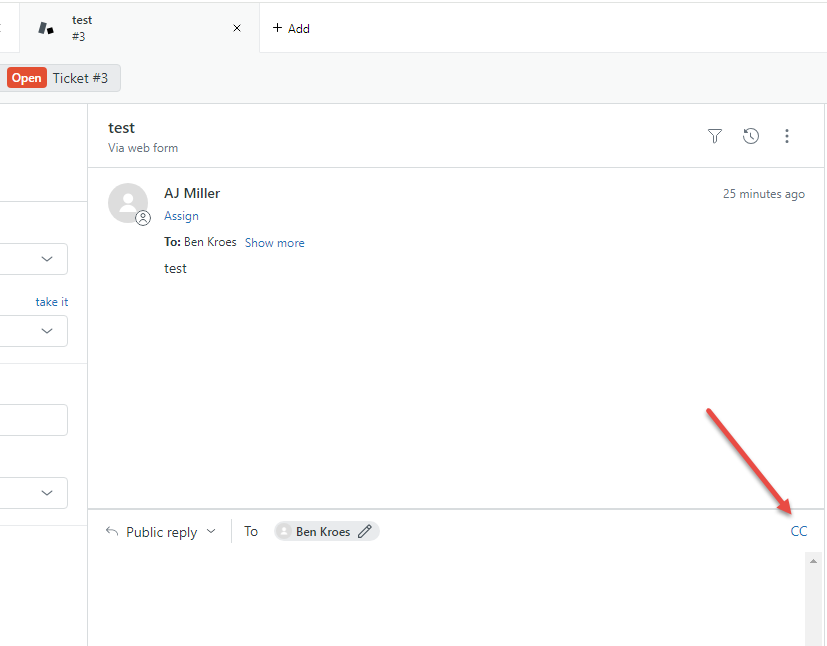Click the ticket icon in the test tab

pos(45,28)
